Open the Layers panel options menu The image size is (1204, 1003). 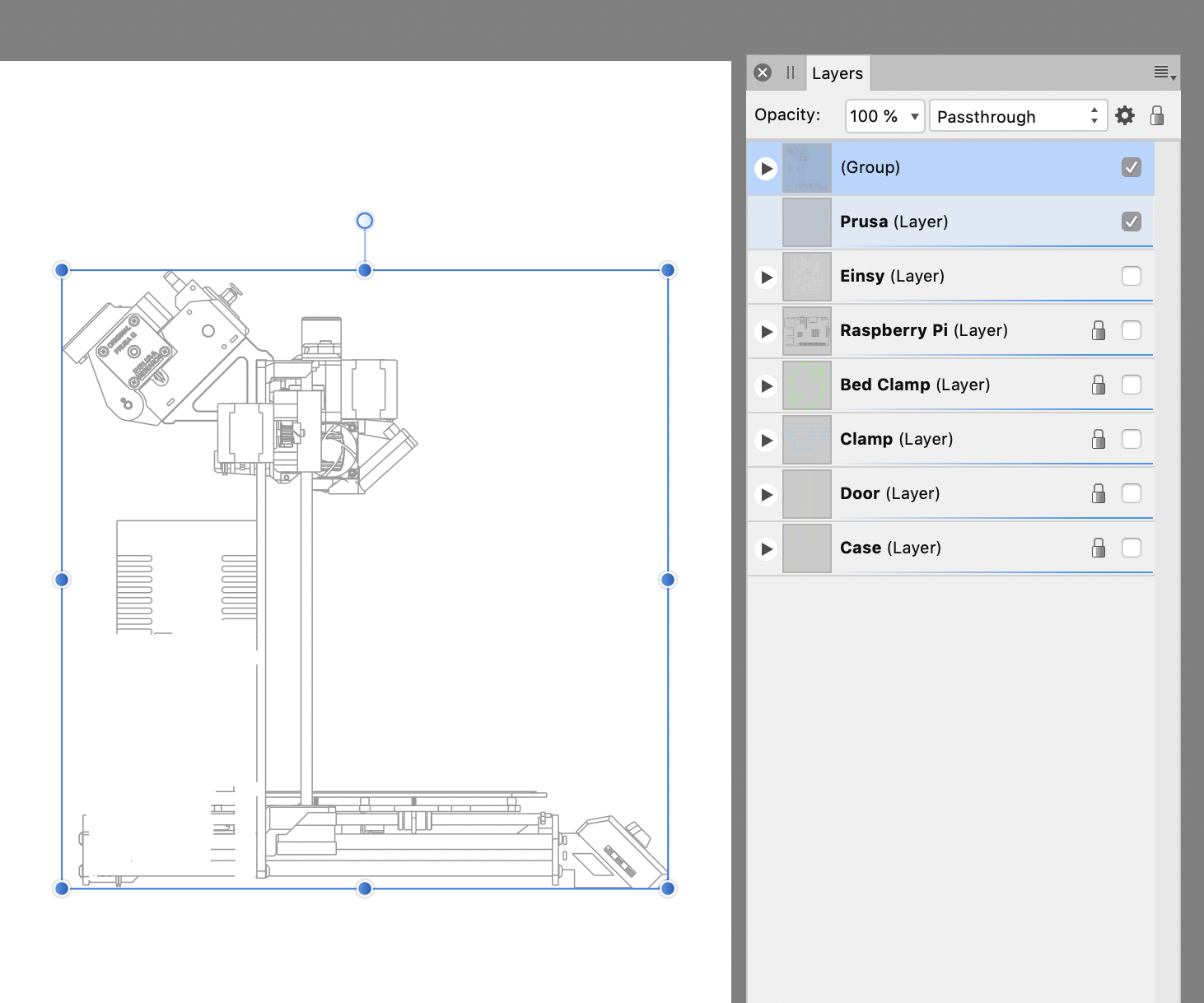(1164, 73)
